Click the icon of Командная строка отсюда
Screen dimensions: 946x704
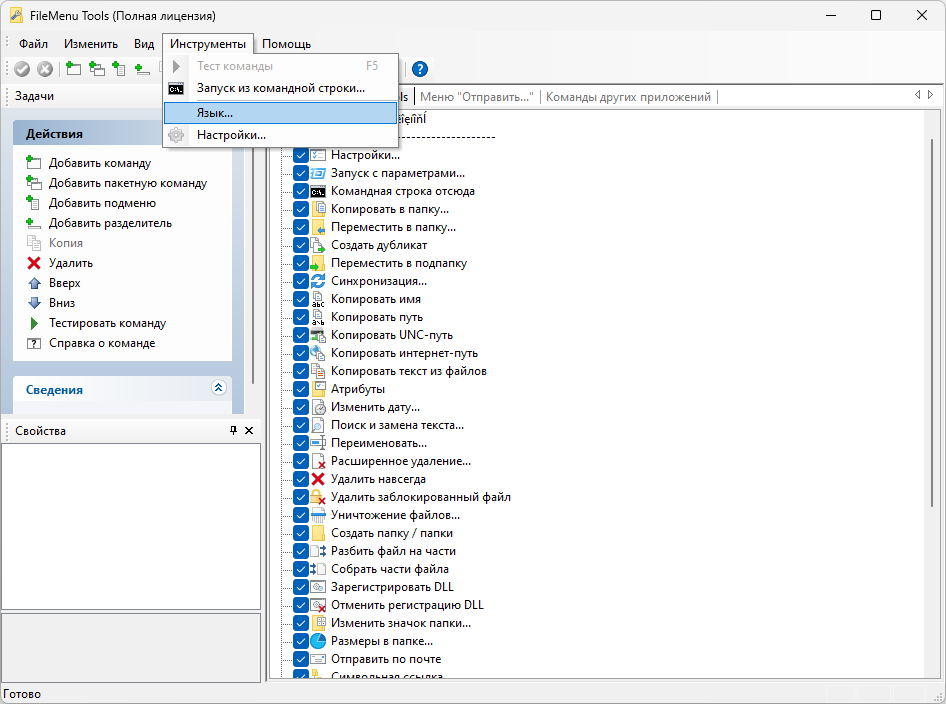[x=318, y=192]
